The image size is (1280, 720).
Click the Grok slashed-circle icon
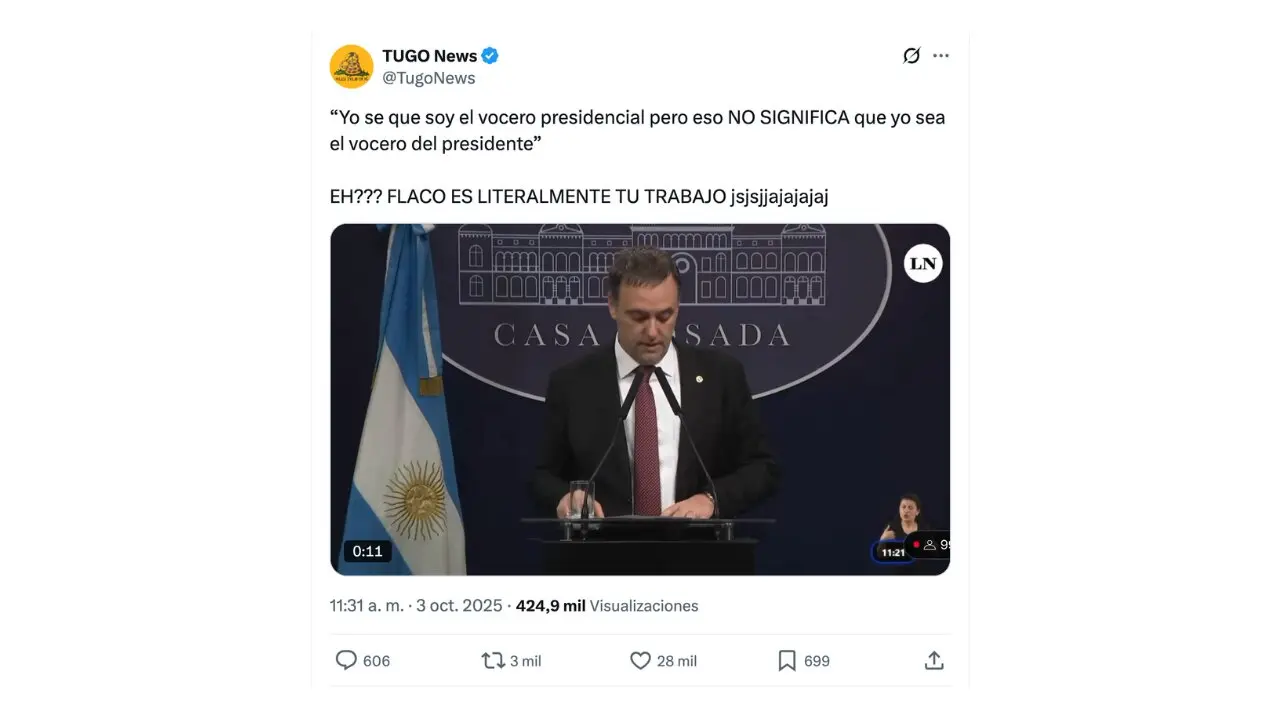[x=911, y=56]
